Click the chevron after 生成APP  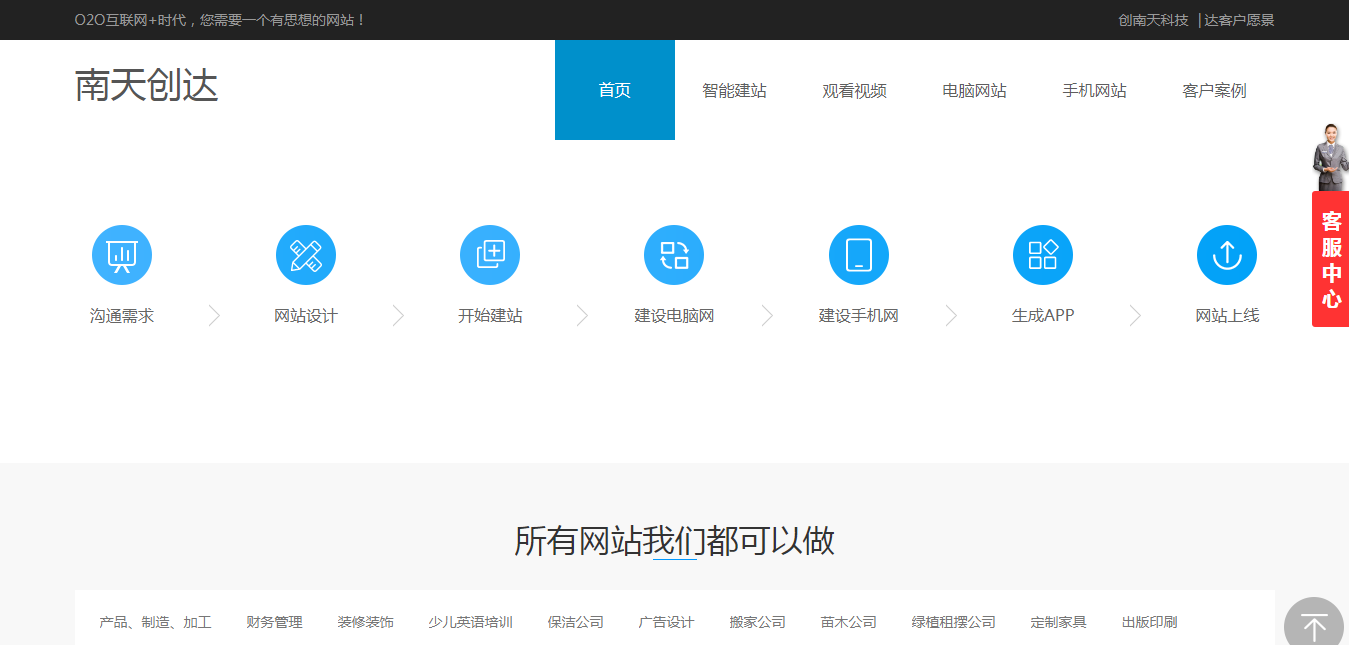(1134, 315)
